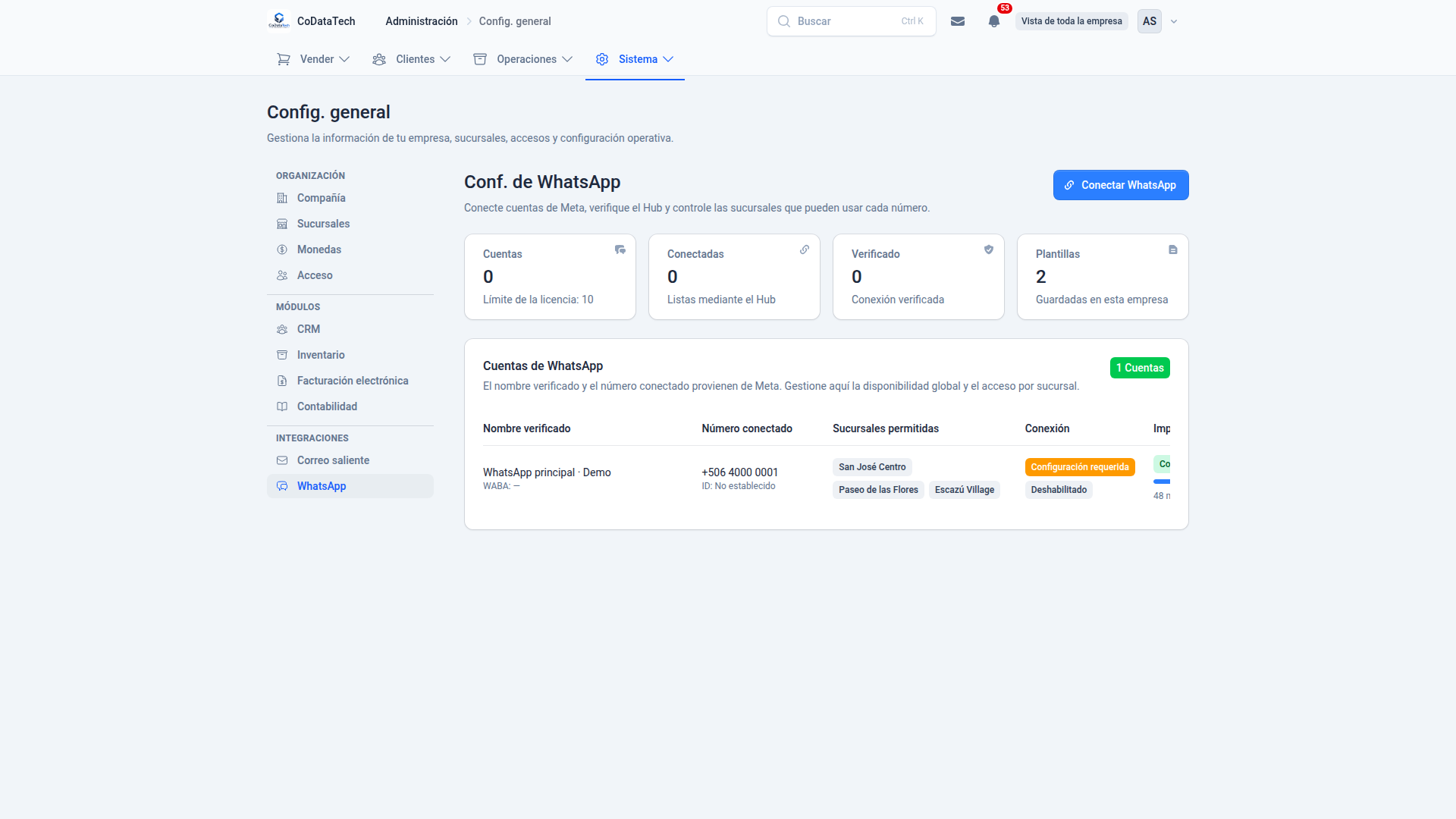Click the +506 4000 0001 number
Viewport: 1456px width, 819px height.
tap(740, 472)
